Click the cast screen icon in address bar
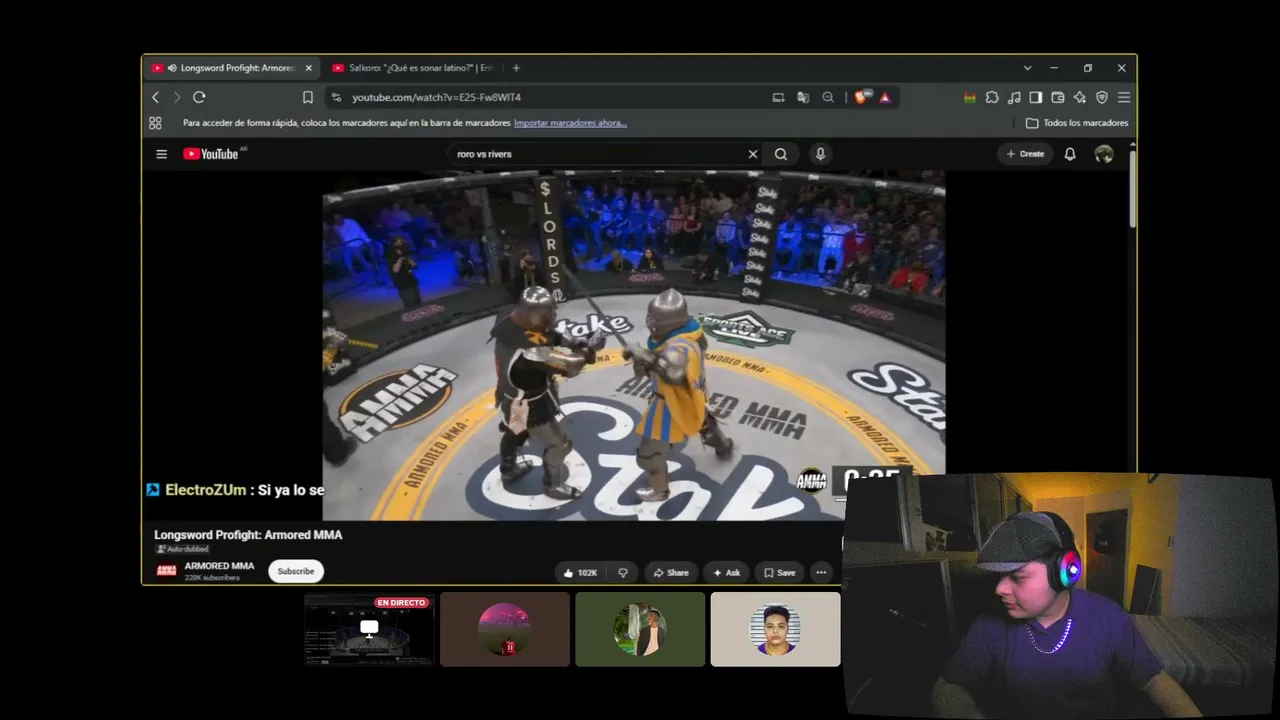This screenshot has width=1280, height=720. (x=778, y=97)
